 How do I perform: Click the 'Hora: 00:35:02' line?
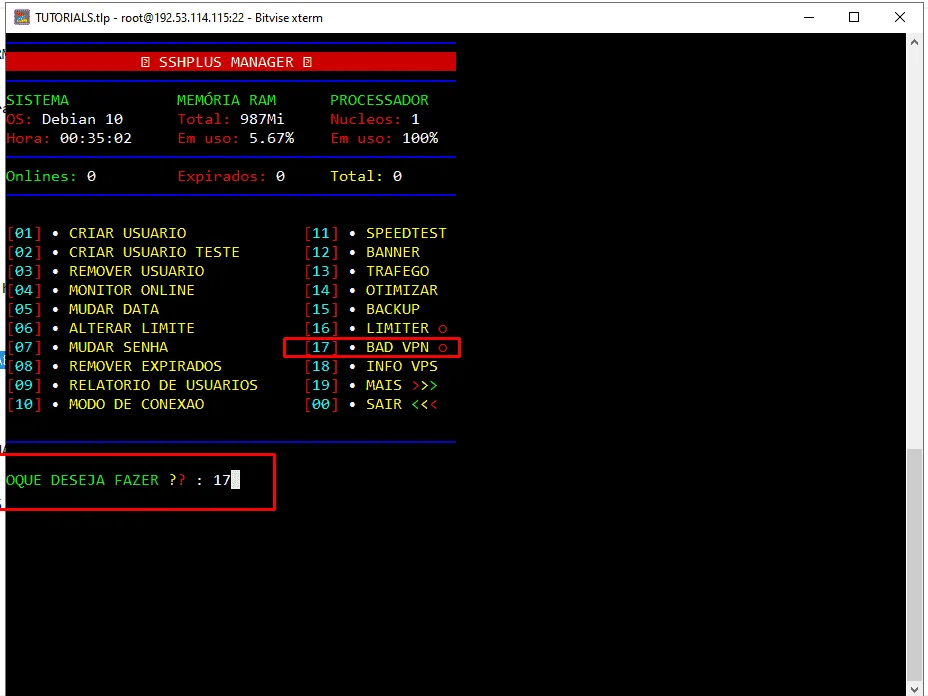69,138
